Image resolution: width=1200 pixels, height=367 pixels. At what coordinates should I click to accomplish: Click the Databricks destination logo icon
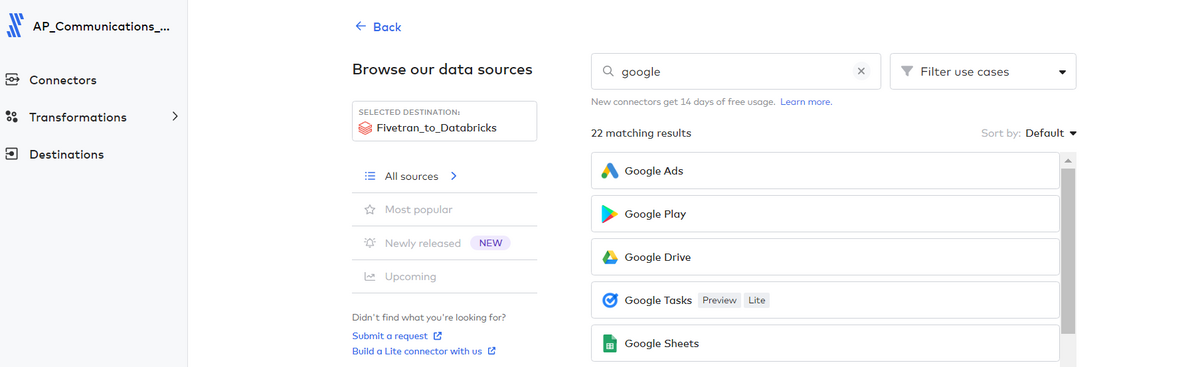pyautogui.click(x=366, y=128)
